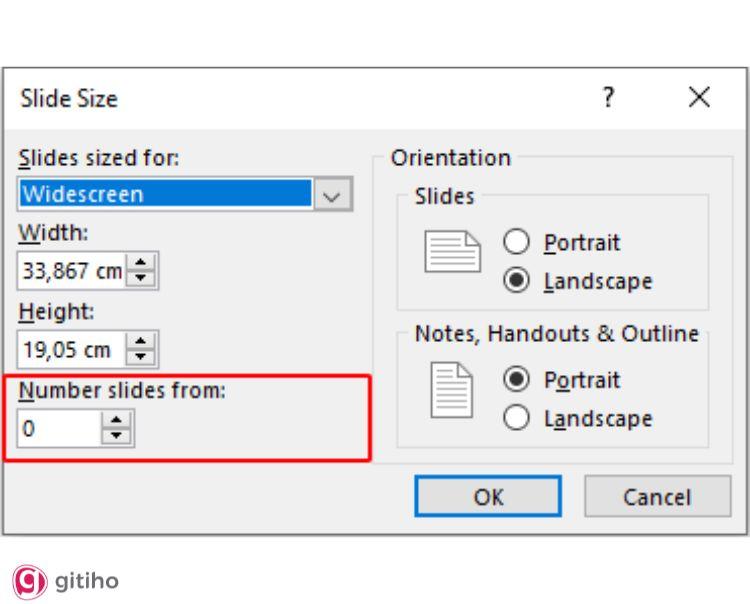The image size is (750, 604).
Task: Select Portrait for Slides orientation
Action: click(x=519, y=243)
